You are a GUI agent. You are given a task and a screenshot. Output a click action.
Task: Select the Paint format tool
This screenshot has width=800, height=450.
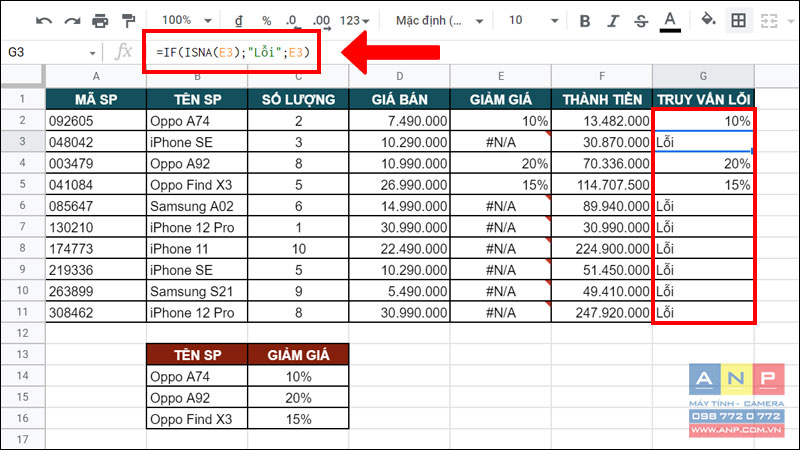point(129,21)
